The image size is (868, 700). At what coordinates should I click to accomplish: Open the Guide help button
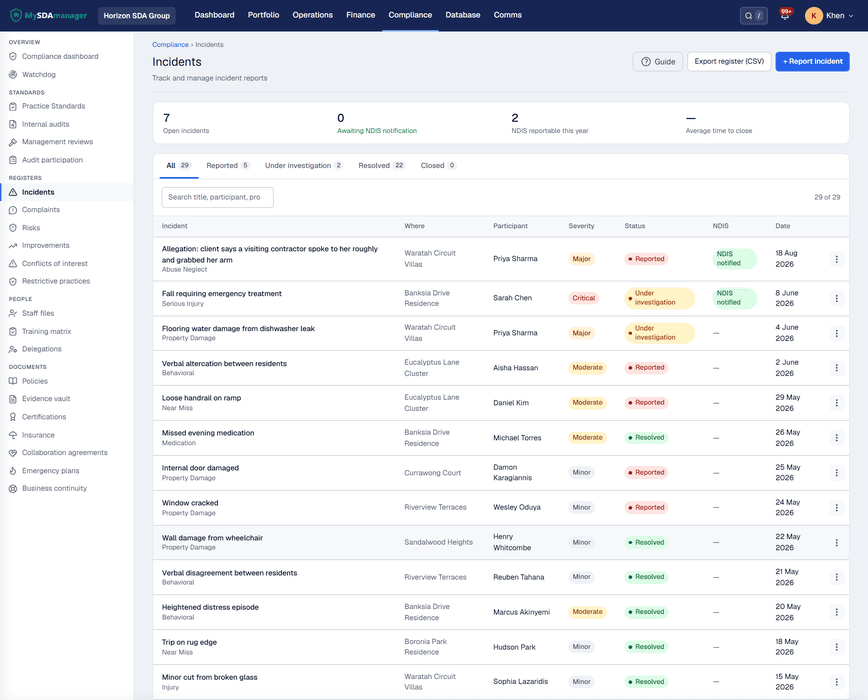[x=658, y=61]
